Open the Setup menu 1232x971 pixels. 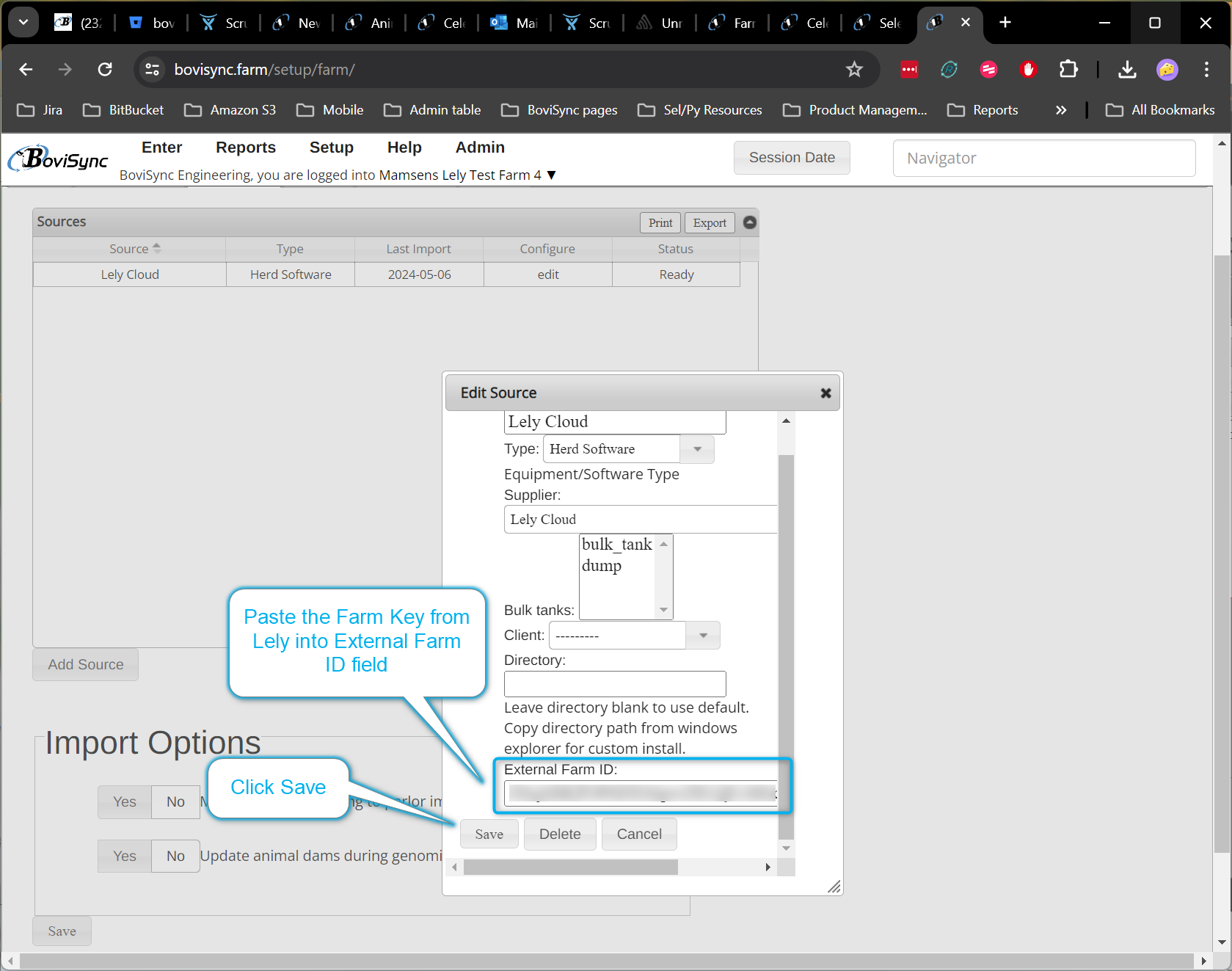[x=331, y=148]
